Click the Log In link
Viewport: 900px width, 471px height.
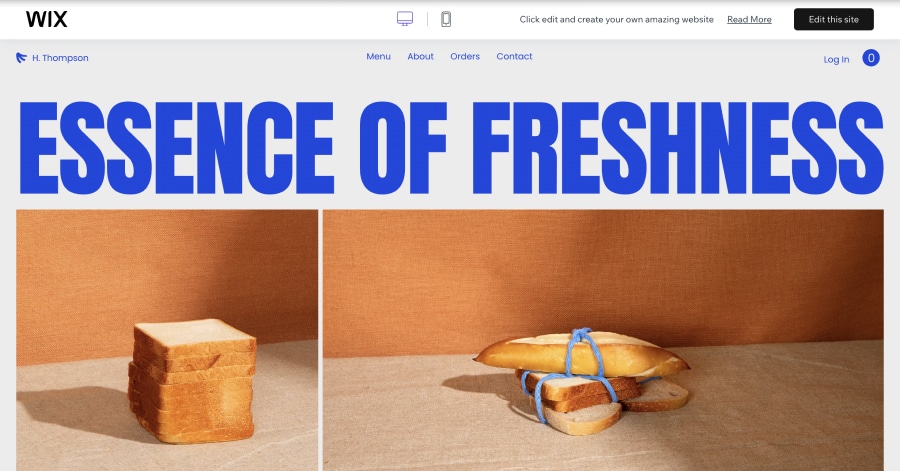click(x=836, y=59)
